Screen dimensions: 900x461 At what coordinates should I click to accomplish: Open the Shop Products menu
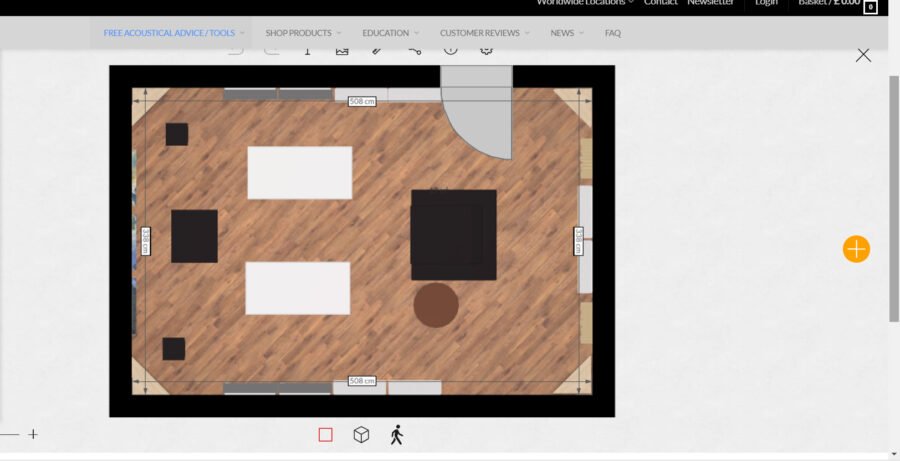click(x=298, y=33)
